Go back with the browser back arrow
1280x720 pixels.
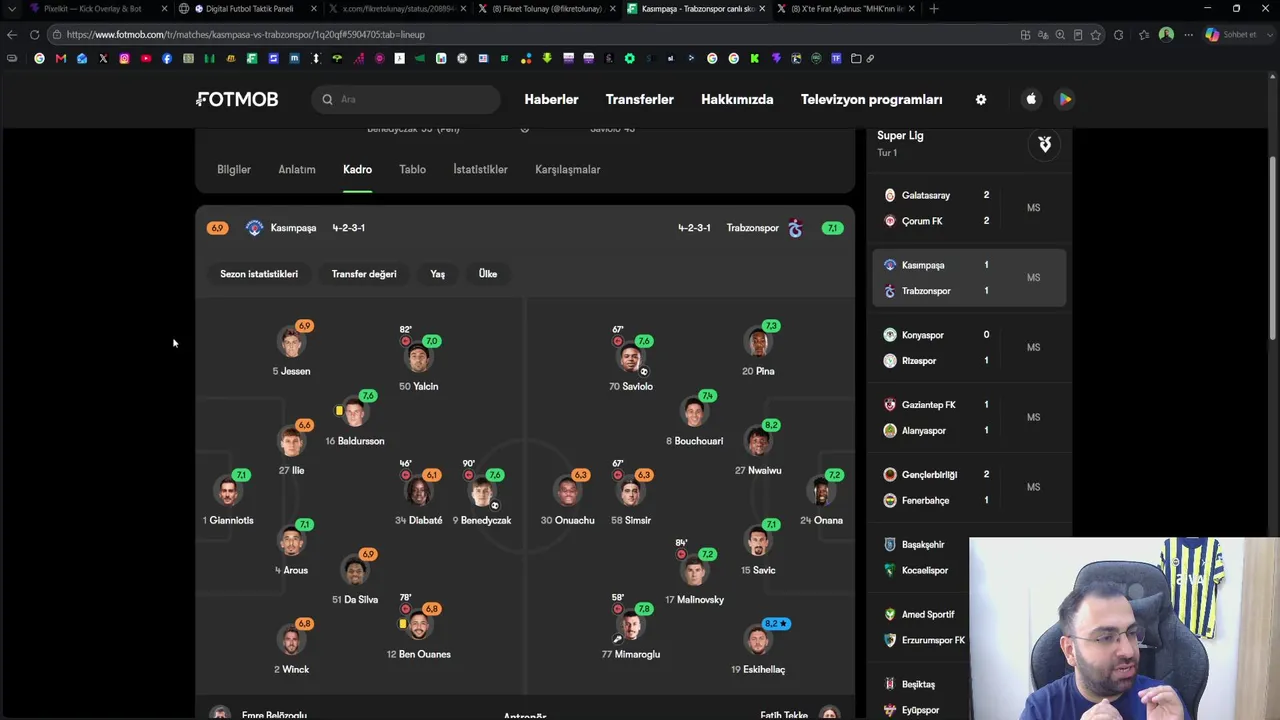pos(12,34)
